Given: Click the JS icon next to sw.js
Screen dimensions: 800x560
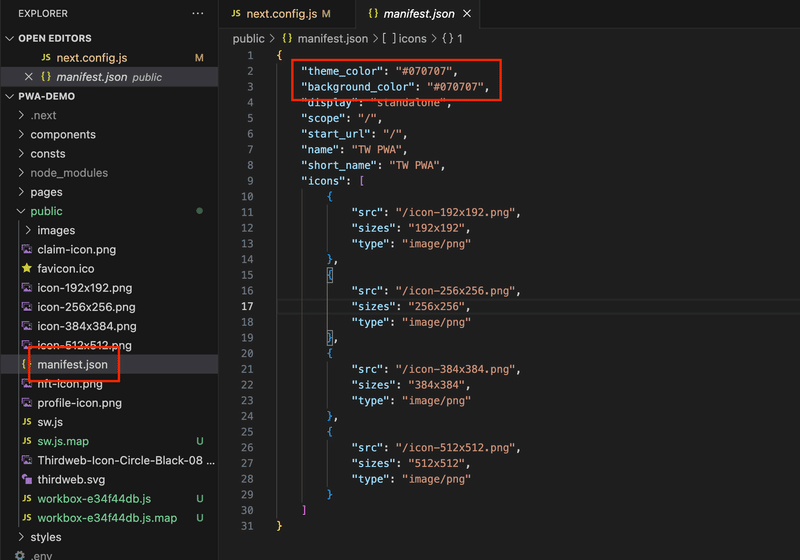Looking at the screenshot, I should coord(27,422).
